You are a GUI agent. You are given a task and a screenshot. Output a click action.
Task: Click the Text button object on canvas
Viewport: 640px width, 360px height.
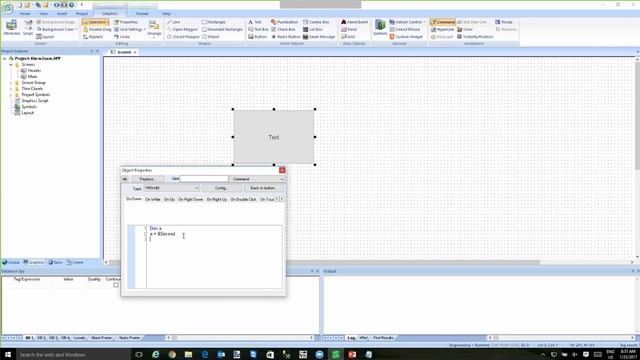coord(274,137)
